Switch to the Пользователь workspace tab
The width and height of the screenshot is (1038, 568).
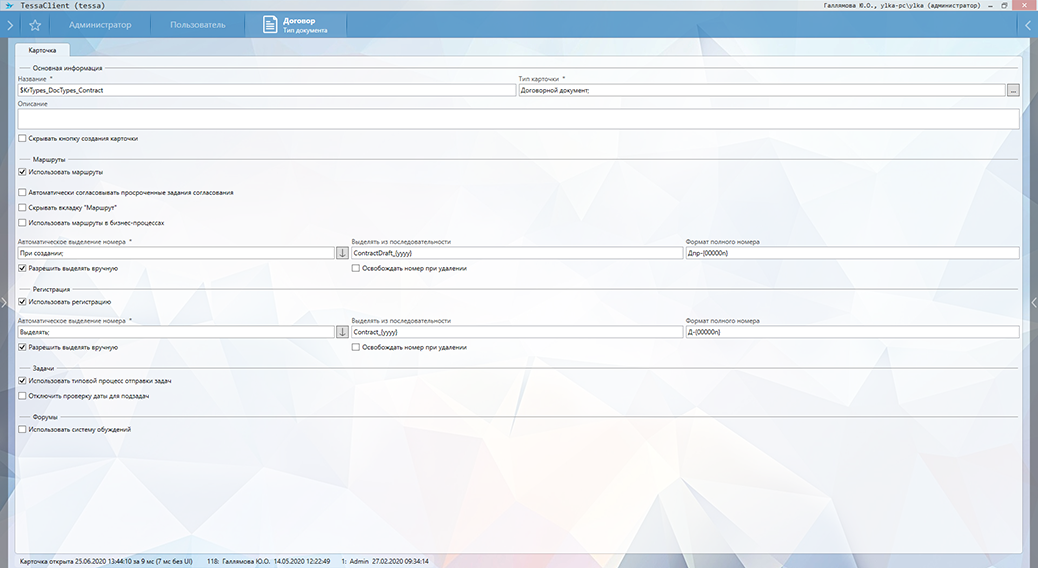click(x=197, y=25)
